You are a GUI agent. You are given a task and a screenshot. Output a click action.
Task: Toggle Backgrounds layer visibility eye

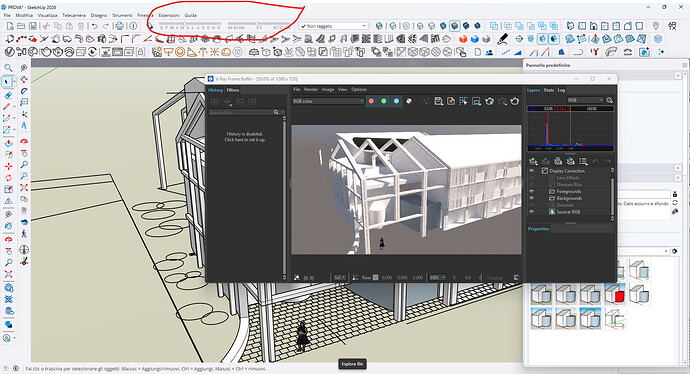(x=532, y=198)
